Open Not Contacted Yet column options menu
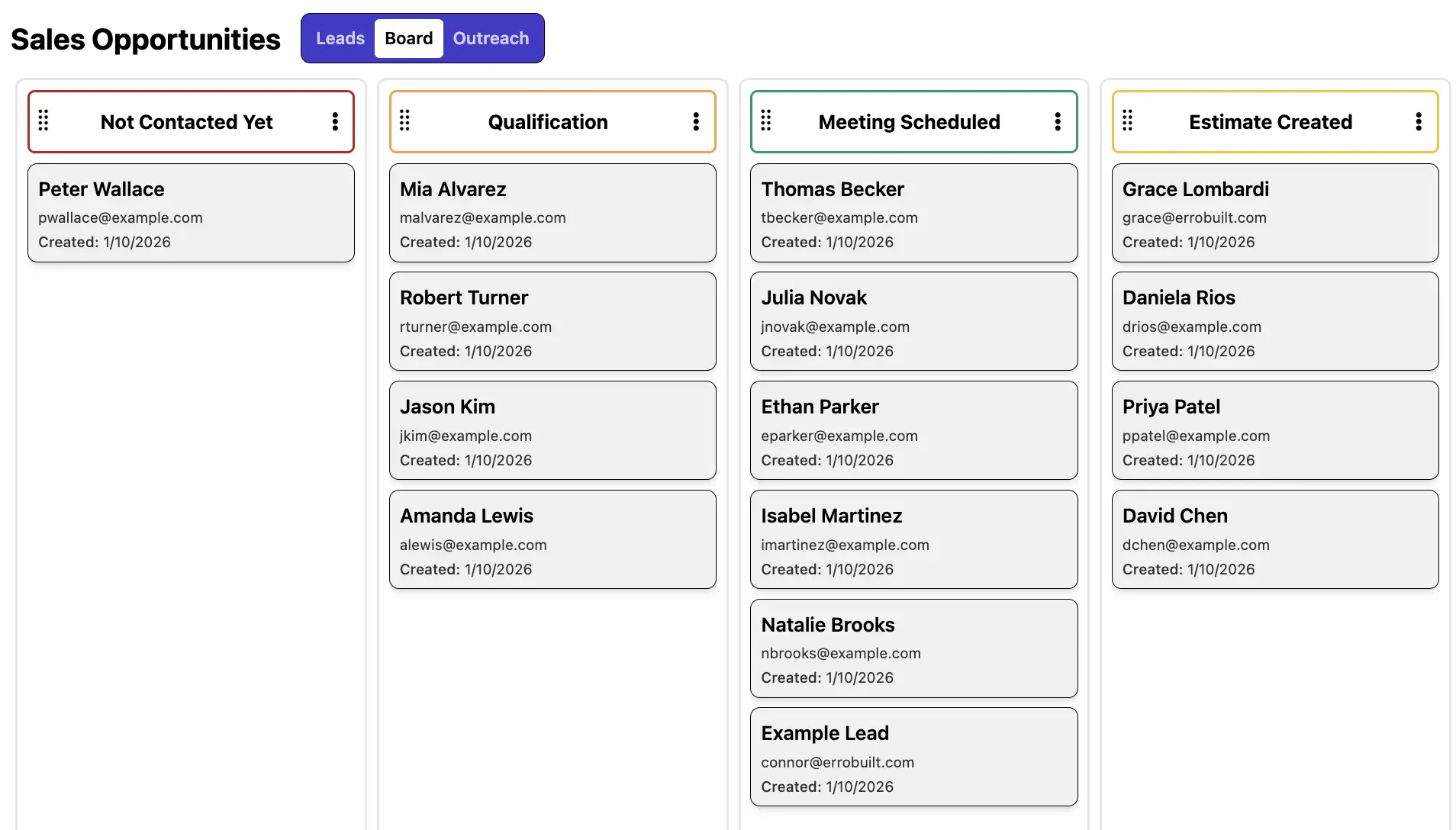This screenshot has height=830, width=1456. [x=335, y=121]
